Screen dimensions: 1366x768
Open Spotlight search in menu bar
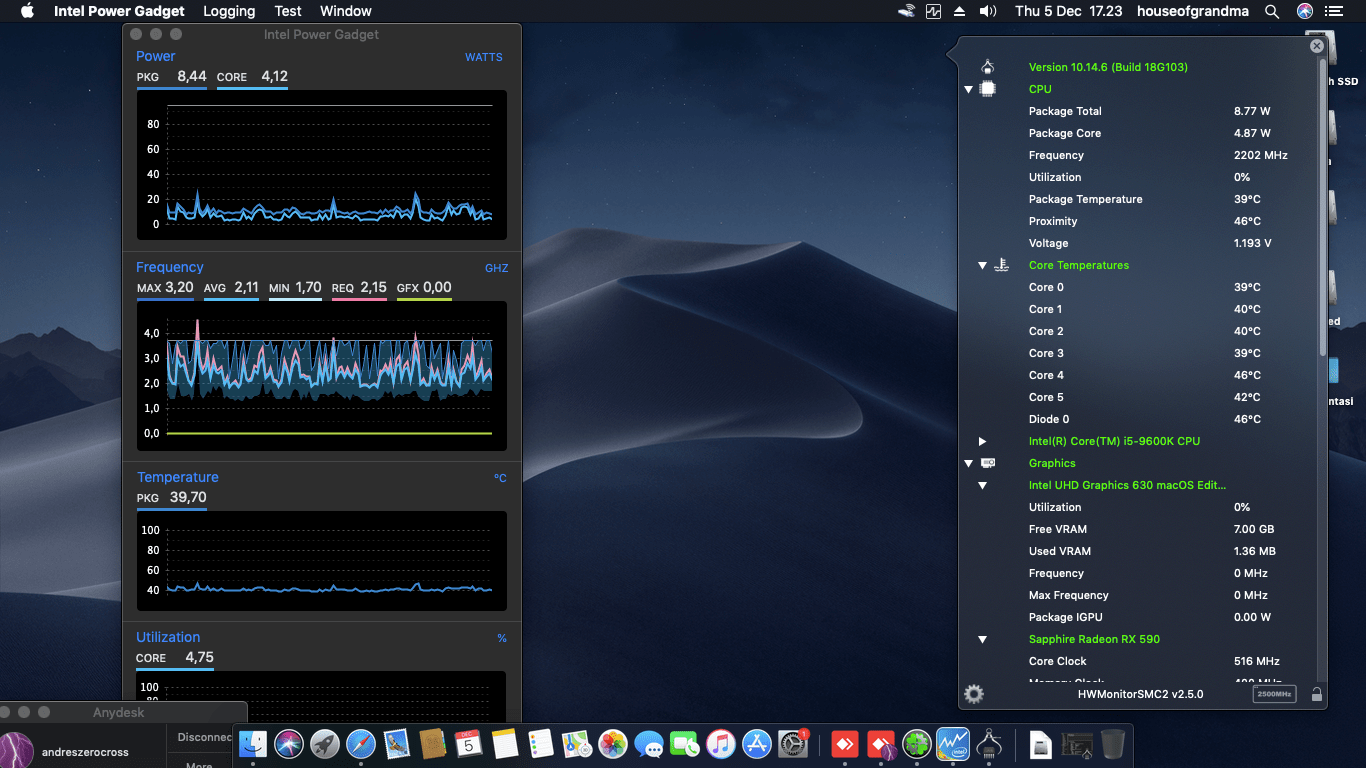coord(1272,11)
